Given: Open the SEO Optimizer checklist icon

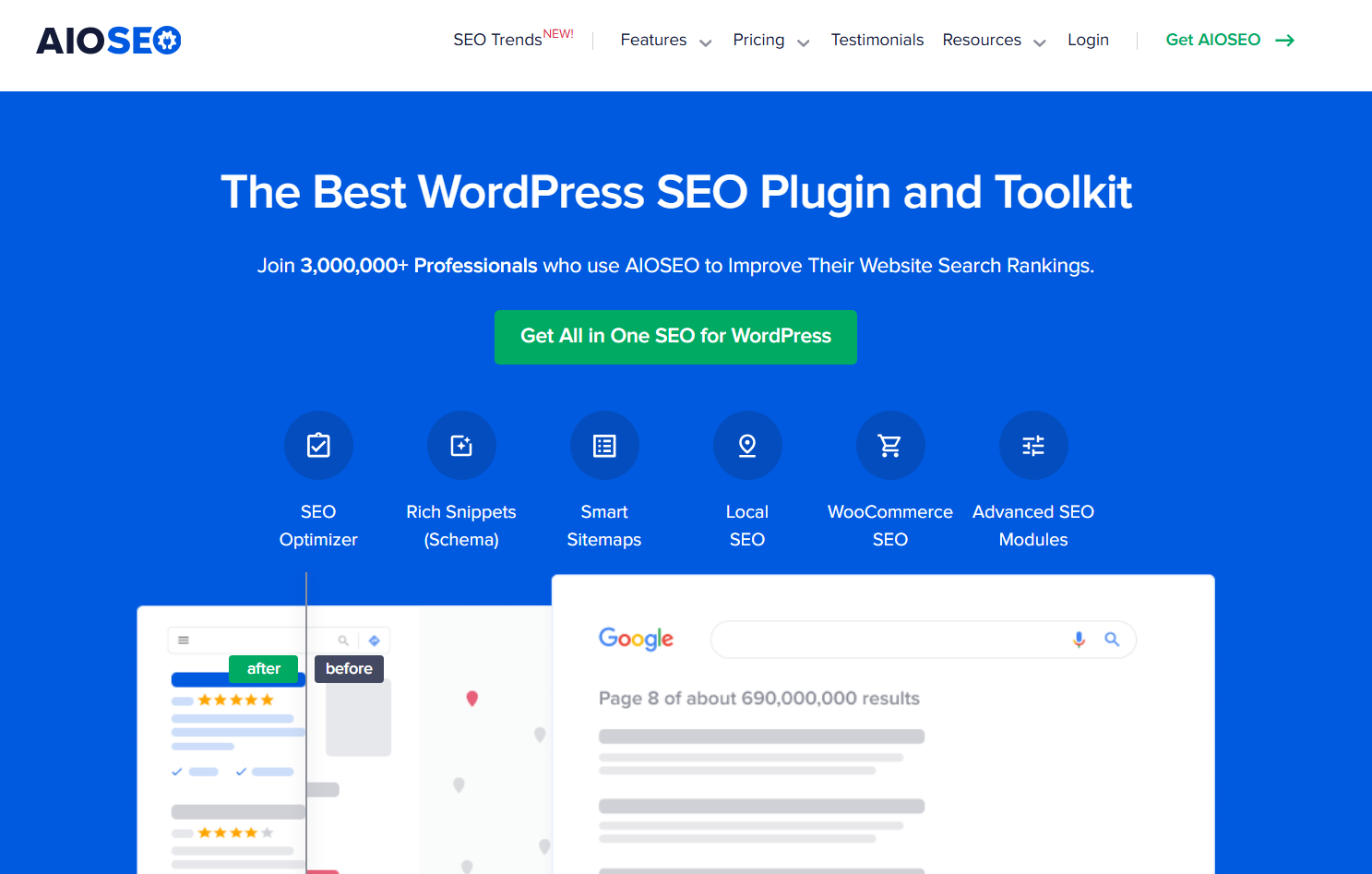Looking at the screenshot, I should 318,446.
